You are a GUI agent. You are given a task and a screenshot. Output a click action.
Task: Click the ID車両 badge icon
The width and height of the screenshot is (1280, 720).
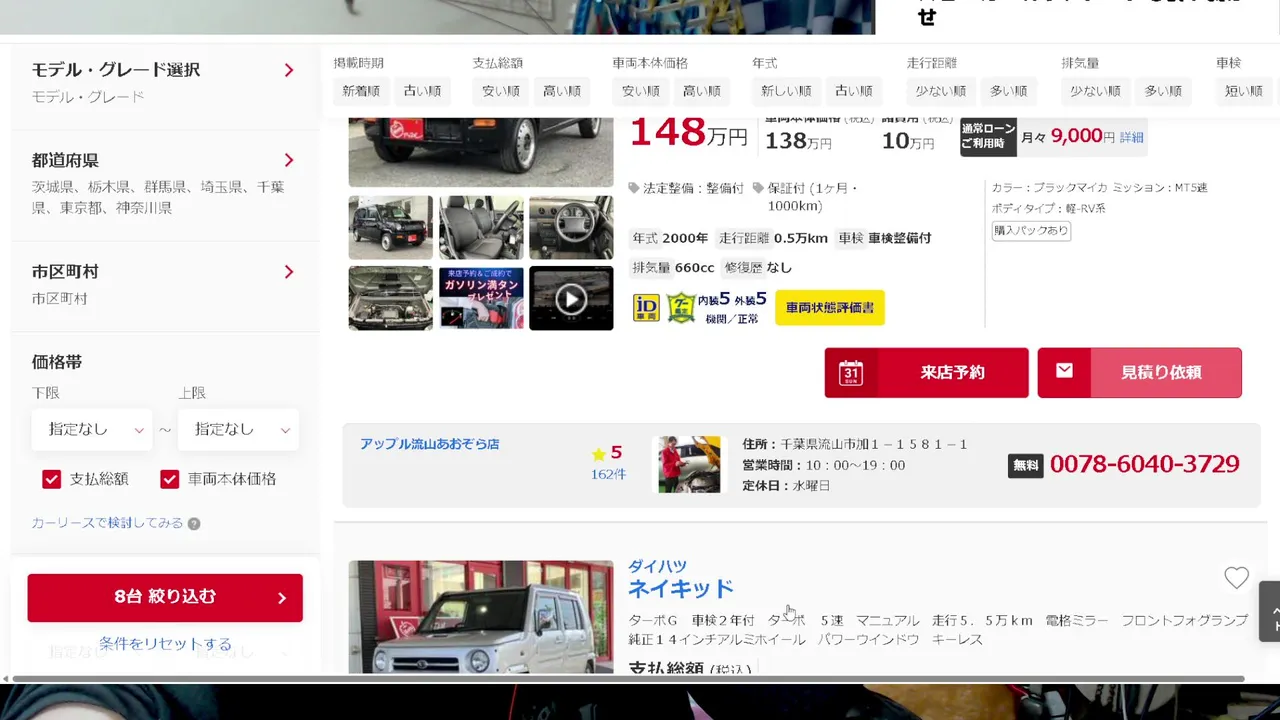646,307
